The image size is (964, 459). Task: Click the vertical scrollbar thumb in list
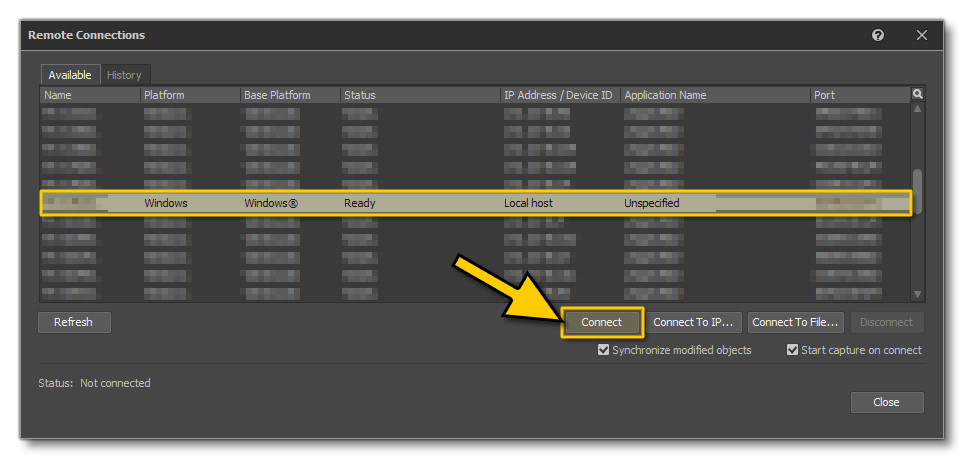(917, 188)
